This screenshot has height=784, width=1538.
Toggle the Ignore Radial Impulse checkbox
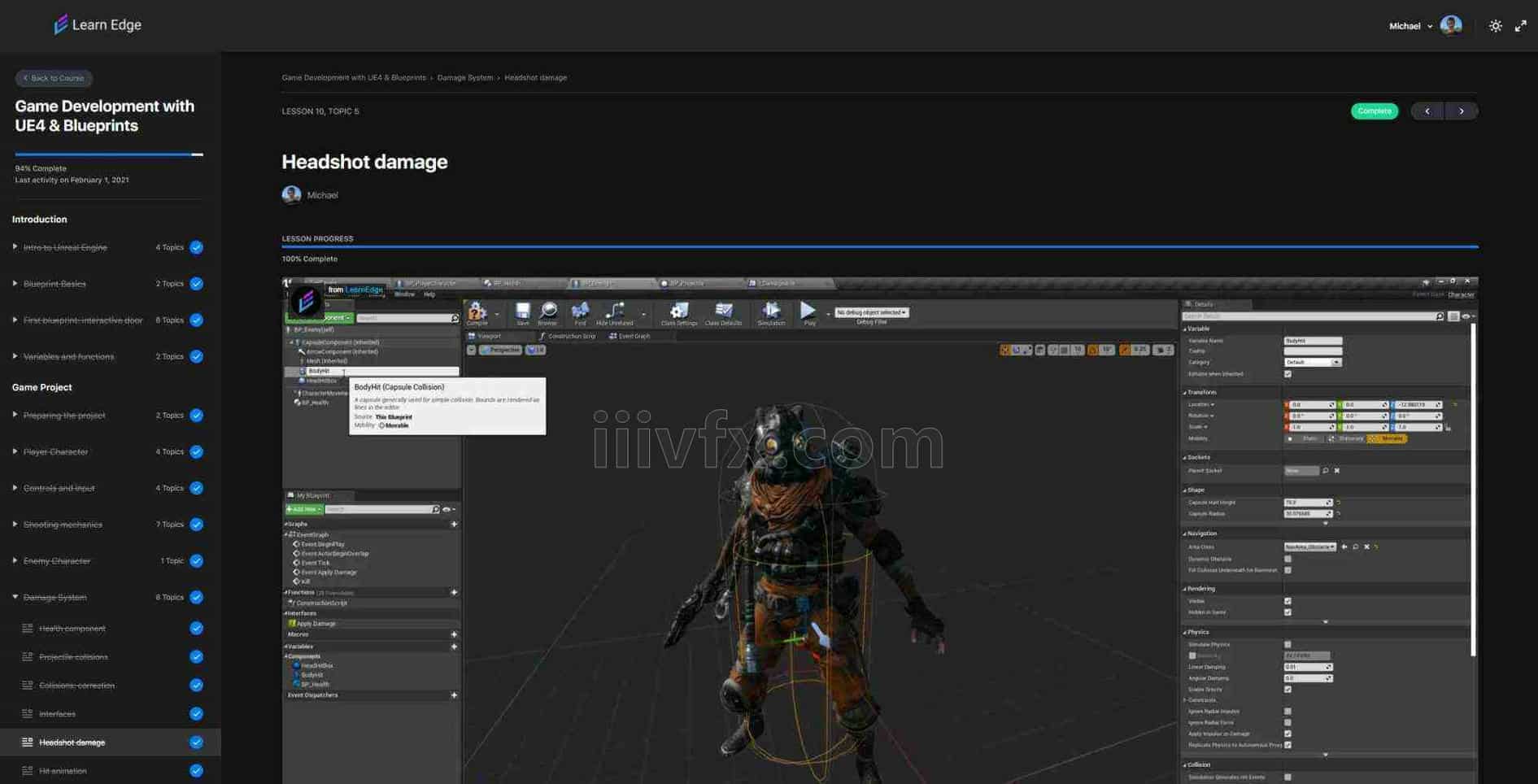pyautogui.click(x=1287, y=712)
